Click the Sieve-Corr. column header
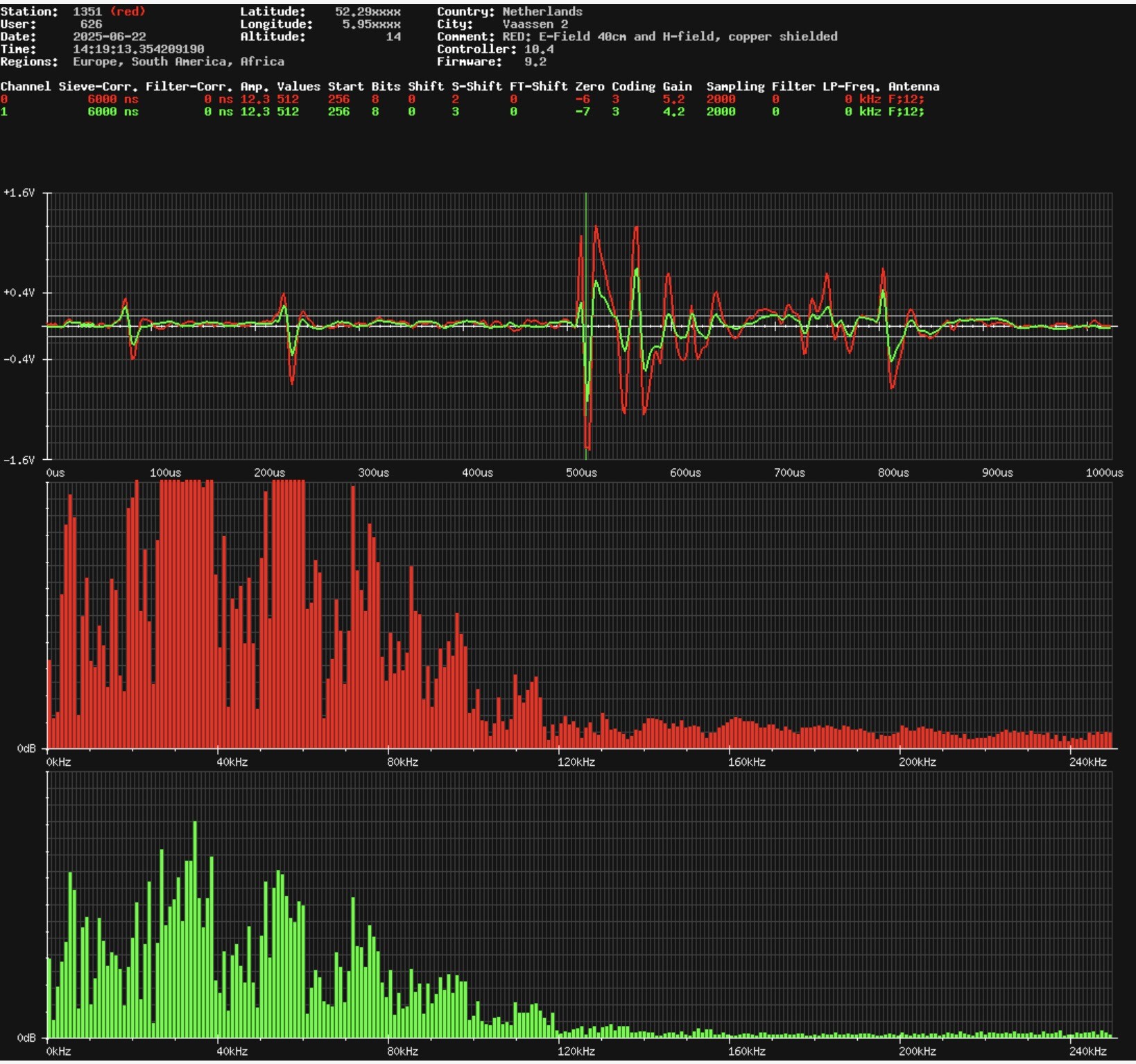 click(x=98, y=87)
